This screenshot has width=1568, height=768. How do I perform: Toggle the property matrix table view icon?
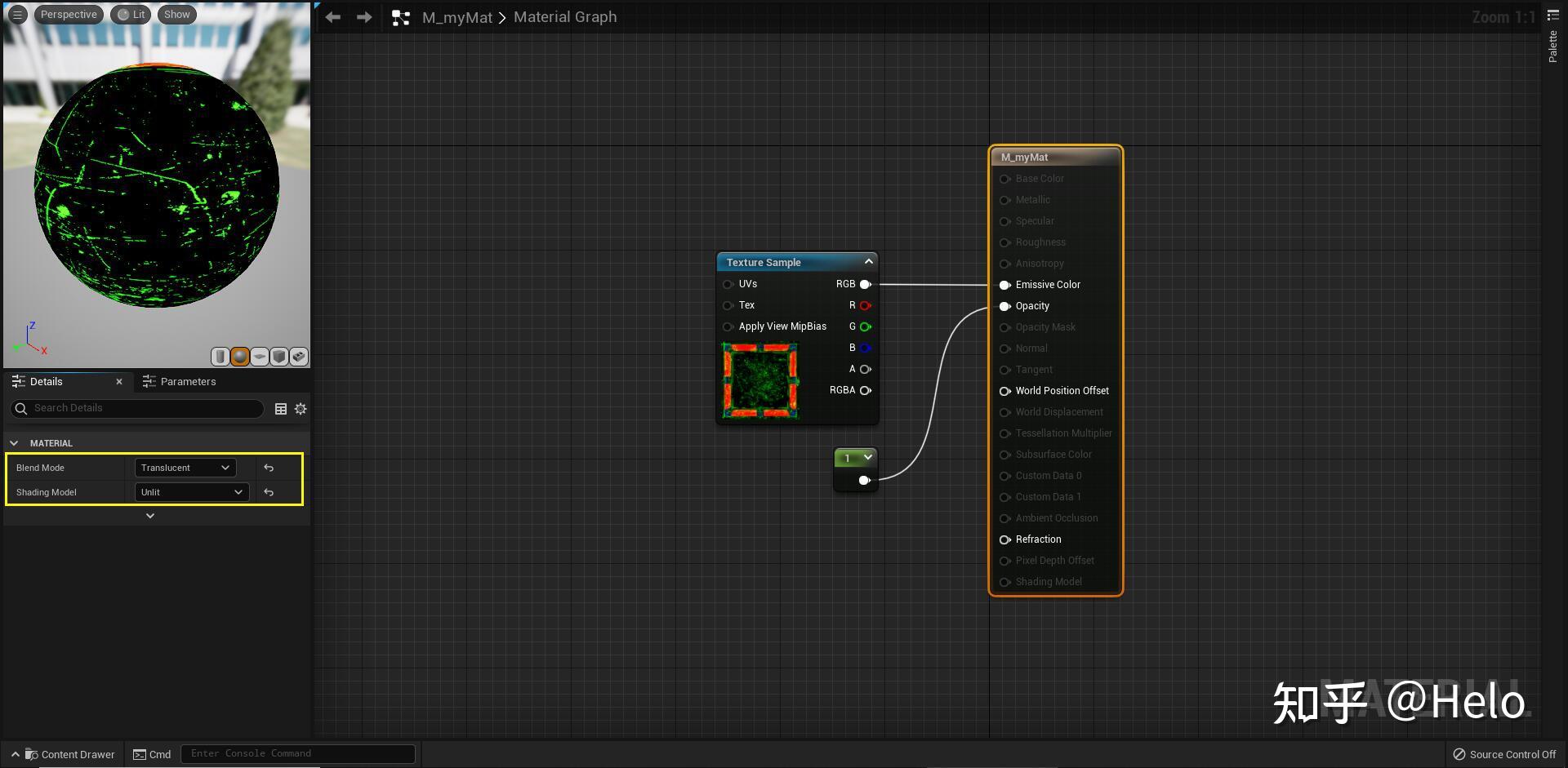pos(281,409)
